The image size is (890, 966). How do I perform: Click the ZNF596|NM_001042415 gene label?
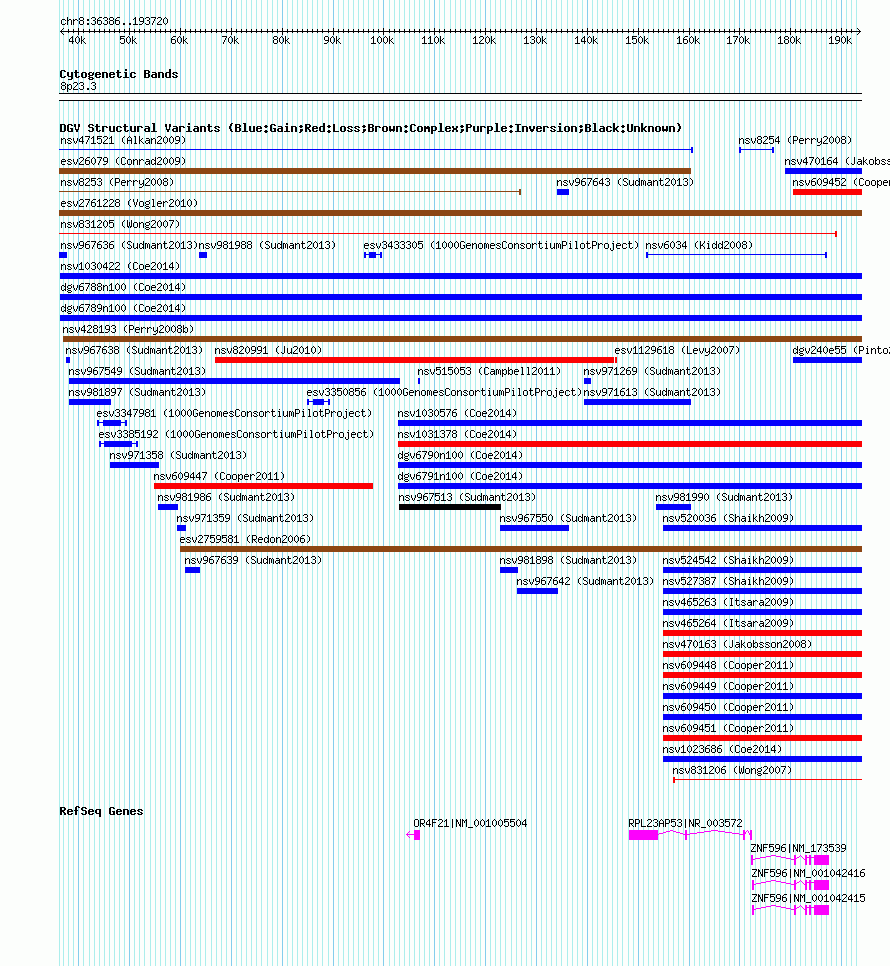[x=808, y=898]
